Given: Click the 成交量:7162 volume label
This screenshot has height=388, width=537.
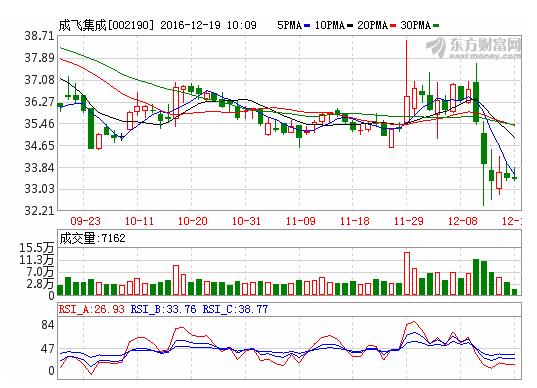Looking at the screenshot, I should point(92,238).
